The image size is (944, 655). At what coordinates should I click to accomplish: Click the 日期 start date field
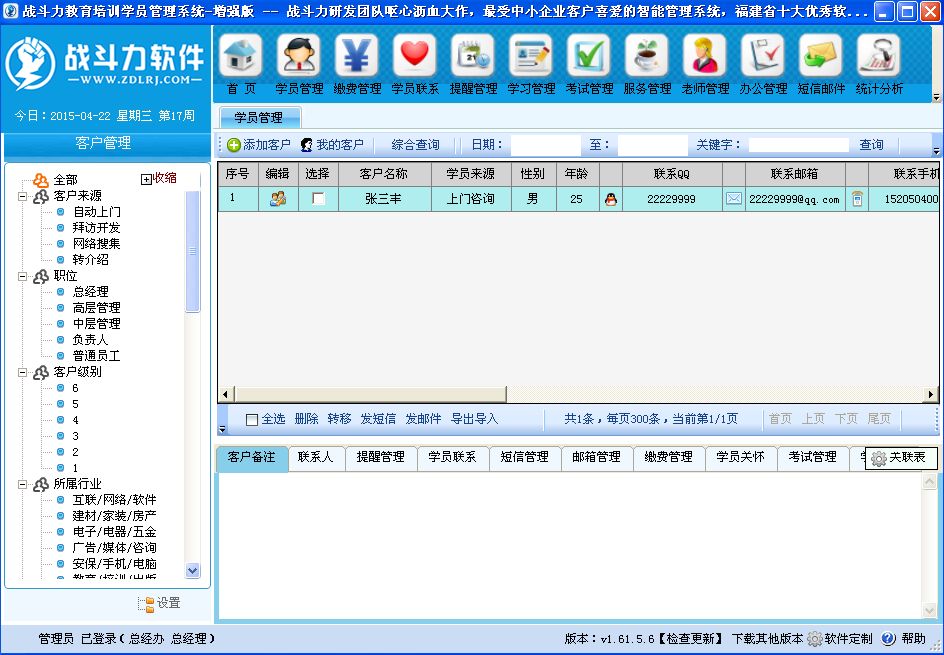(545, 145)
